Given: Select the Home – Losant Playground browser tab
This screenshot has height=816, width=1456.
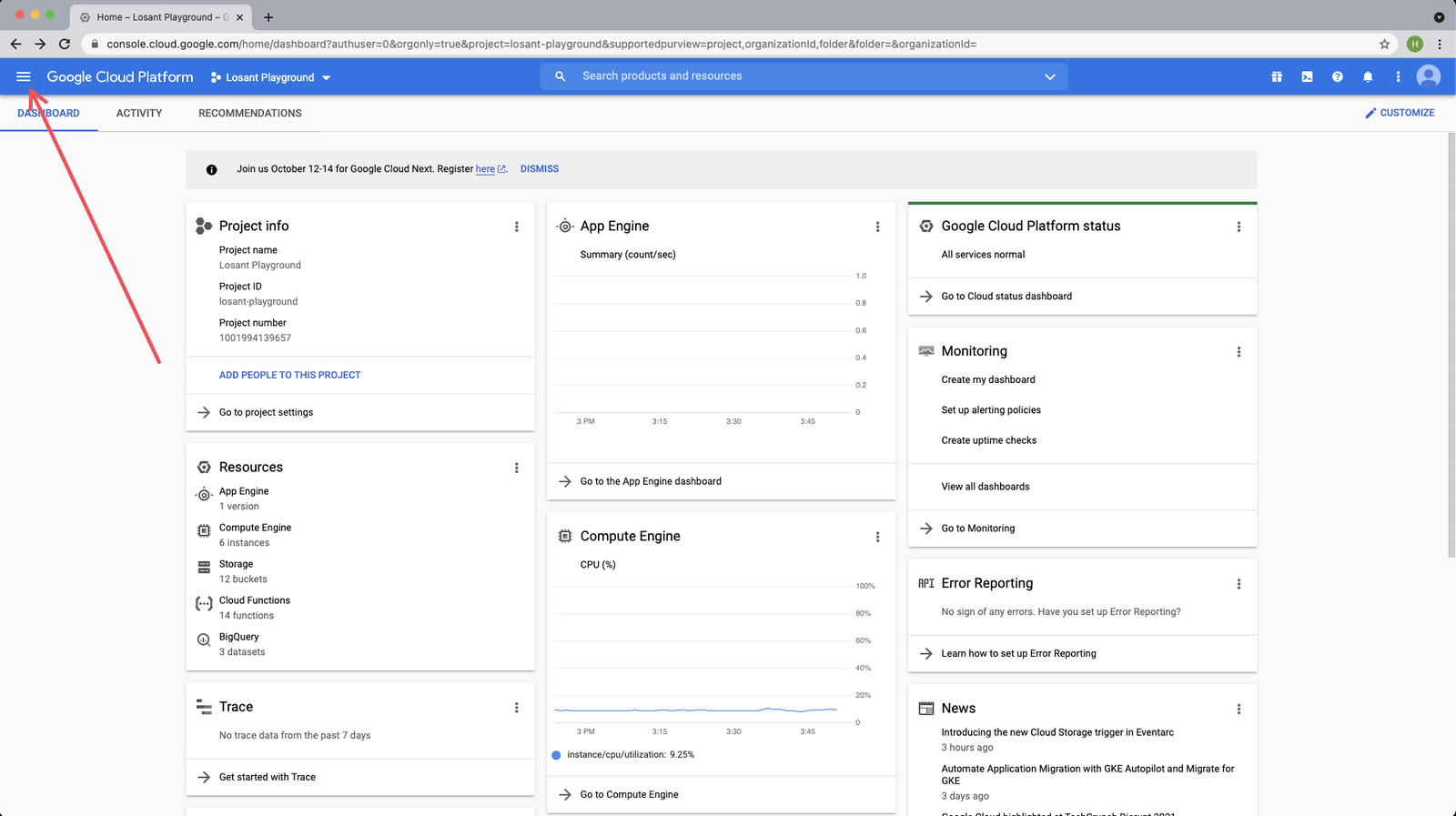Looking at the screenshot, I should point(163,16).
